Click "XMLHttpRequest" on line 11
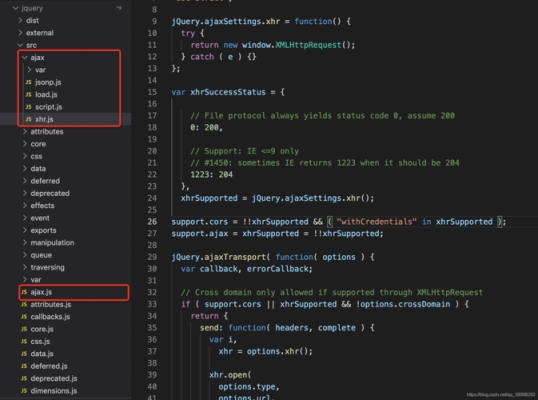 (x=308, y=45)
